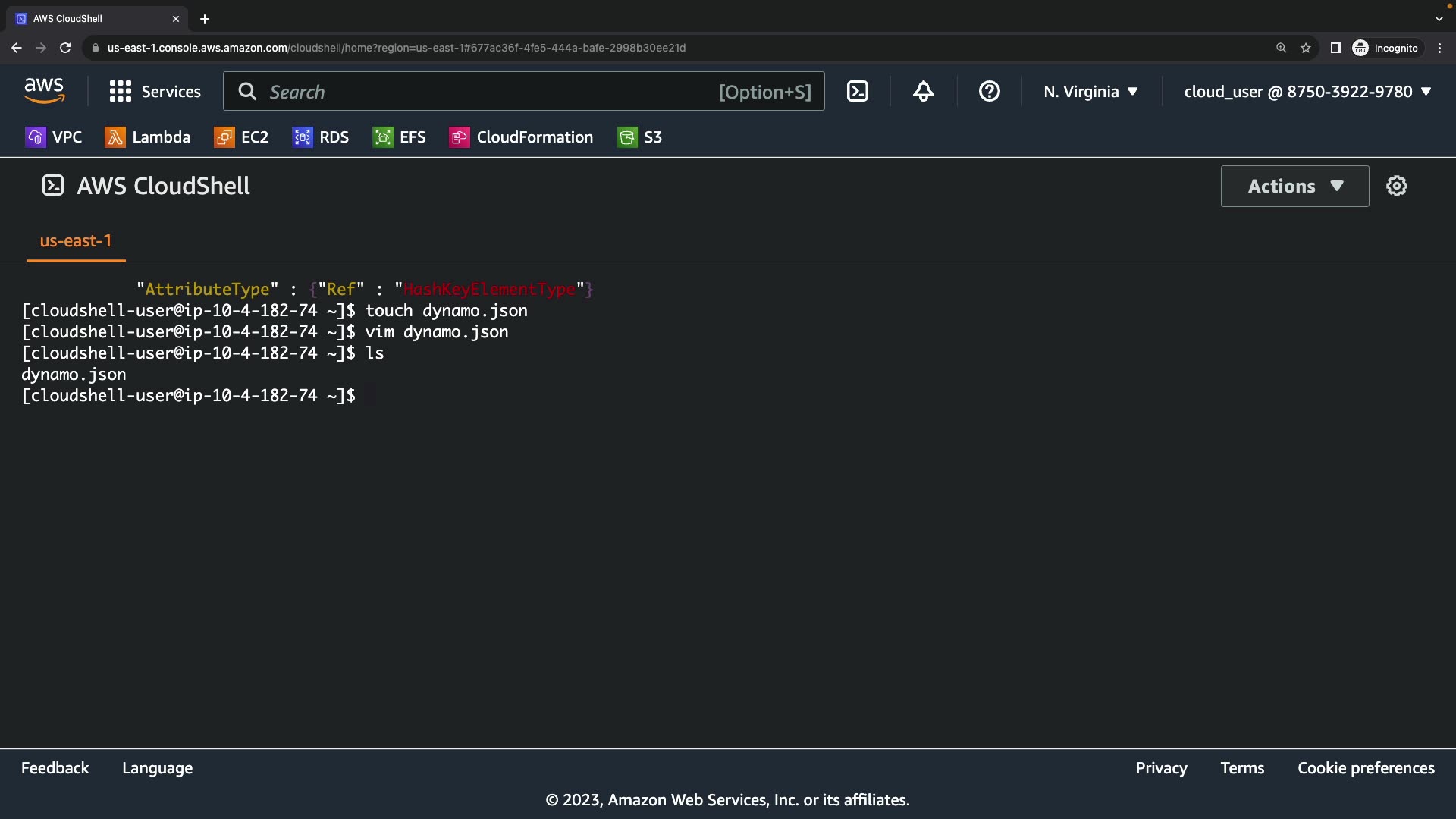Open CloudShell icon in top navigation bar
This screenshot has height=819, width=1456.
coord(857,92)
